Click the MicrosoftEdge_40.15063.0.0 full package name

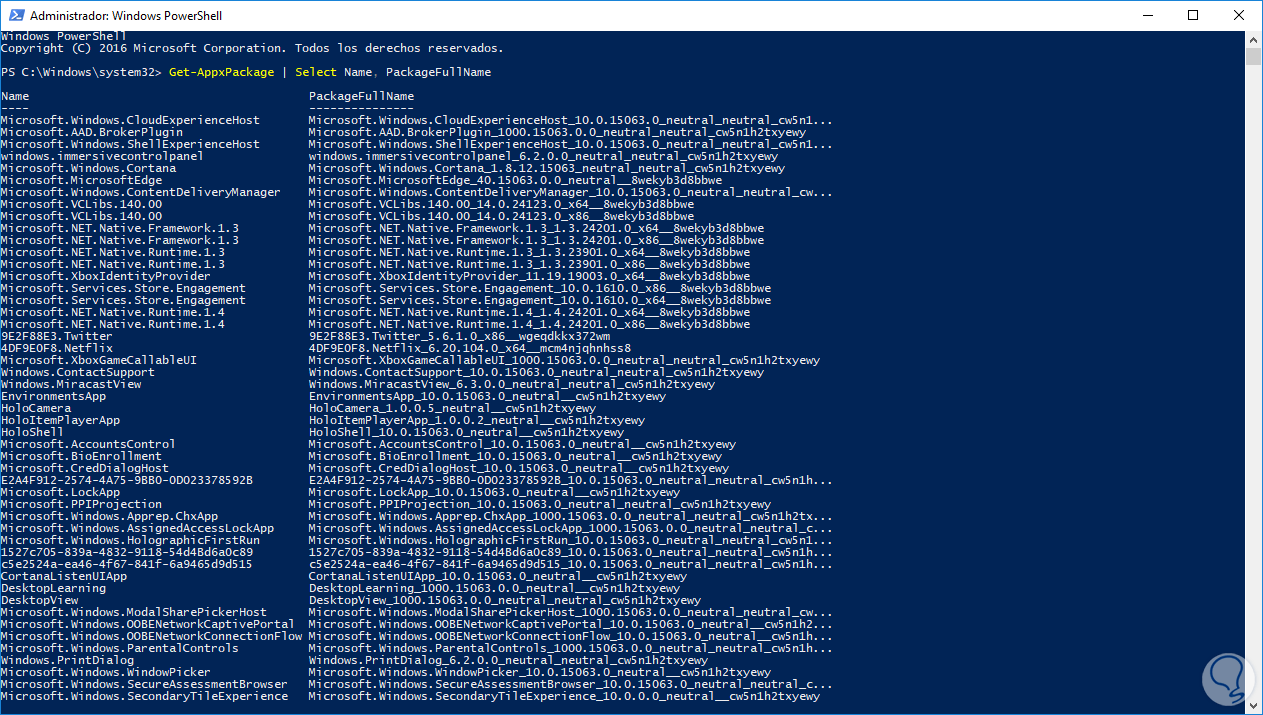(x=516, y=180)
